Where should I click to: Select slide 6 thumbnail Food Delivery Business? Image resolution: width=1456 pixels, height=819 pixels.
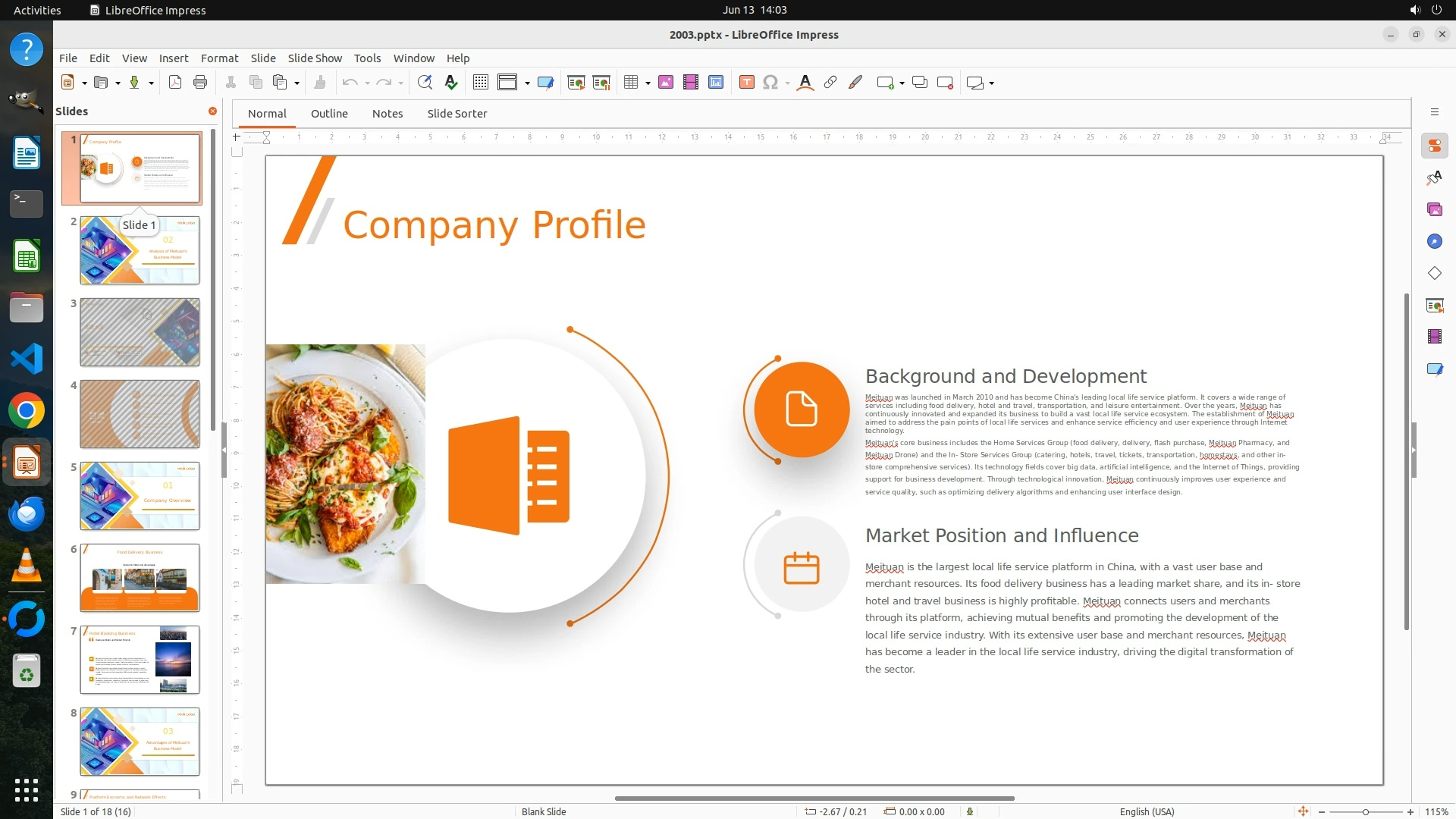coord(140,577)
